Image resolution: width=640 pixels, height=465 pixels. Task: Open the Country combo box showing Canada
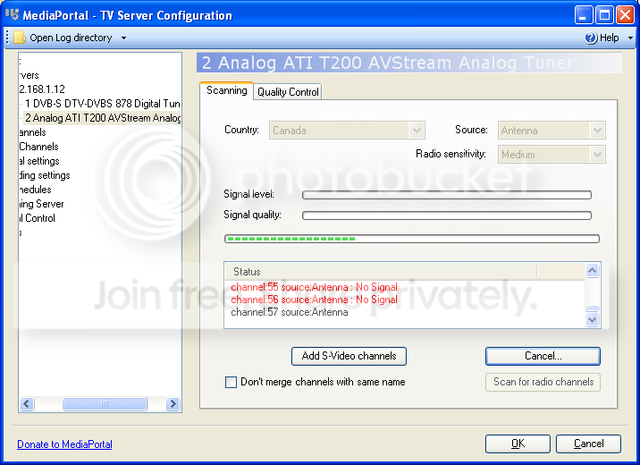tap(347, 130)
